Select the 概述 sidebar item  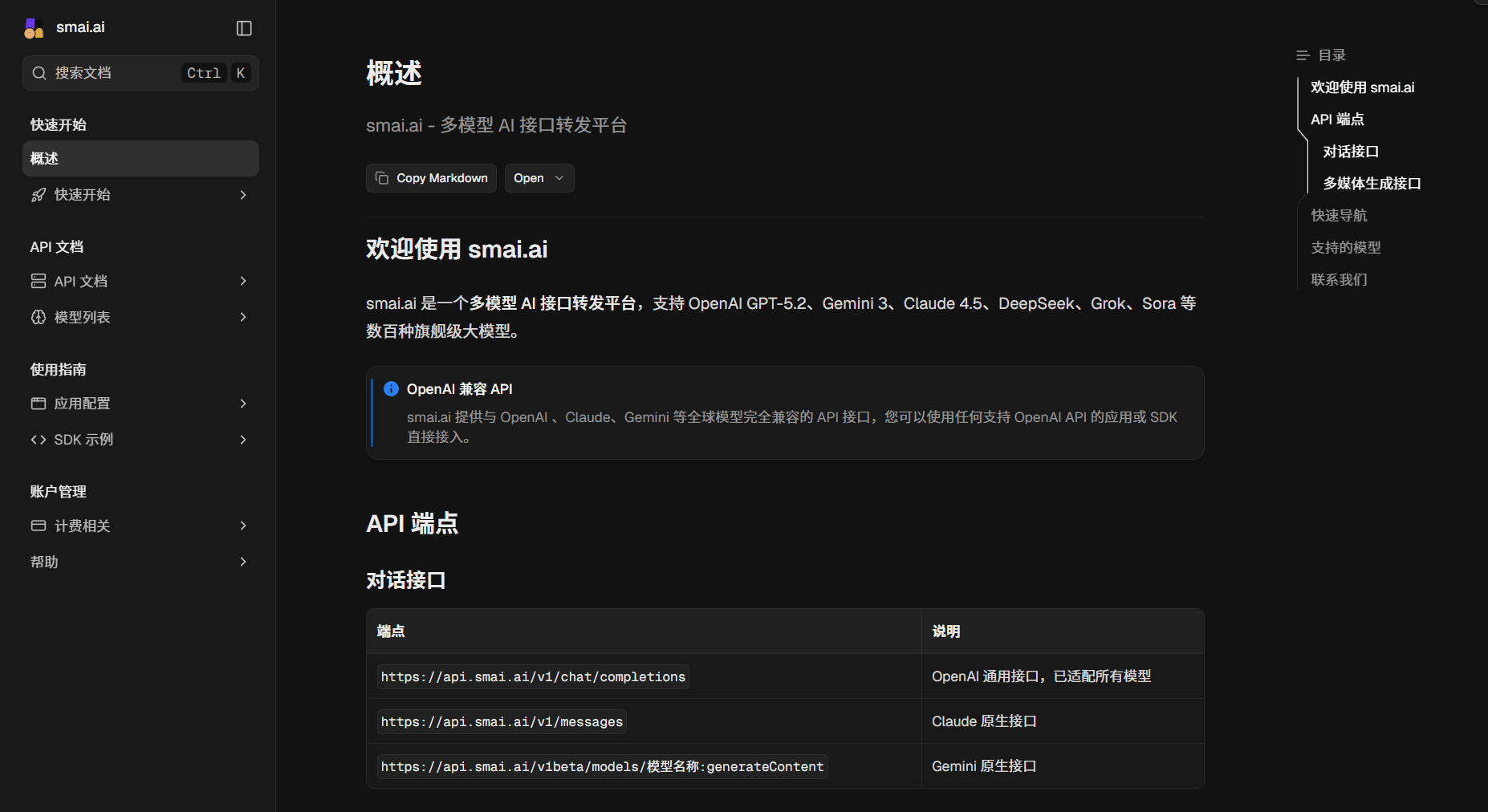coord(140,159)
